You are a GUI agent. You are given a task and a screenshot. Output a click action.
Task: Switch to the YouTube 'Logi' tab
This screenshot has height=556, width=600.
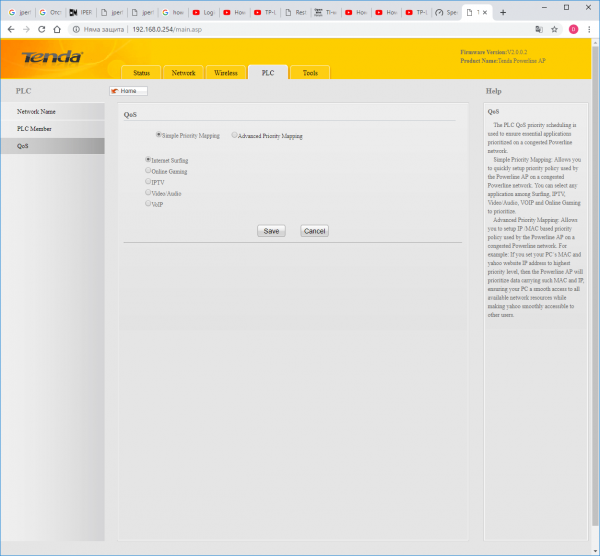point(204,13)
